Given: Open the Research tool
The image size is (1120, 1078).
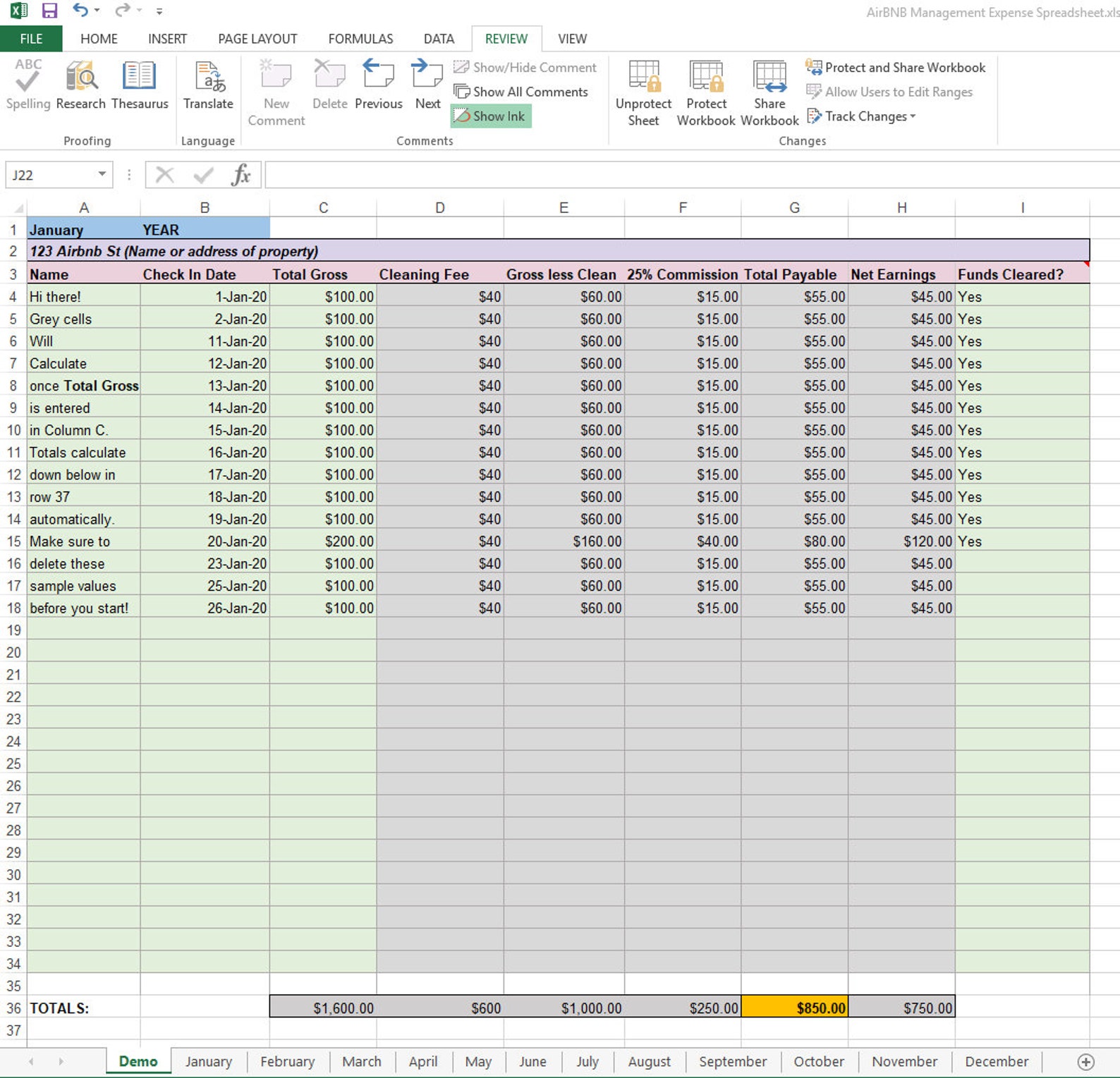Looking at the screenshot, I should click(x=81, y=85).
